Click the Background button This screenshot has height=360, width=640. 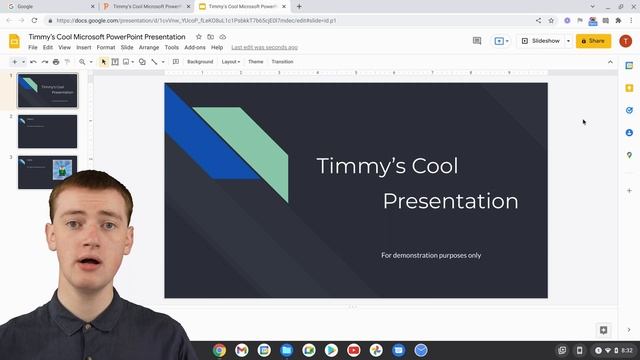(x=200, y=62)
